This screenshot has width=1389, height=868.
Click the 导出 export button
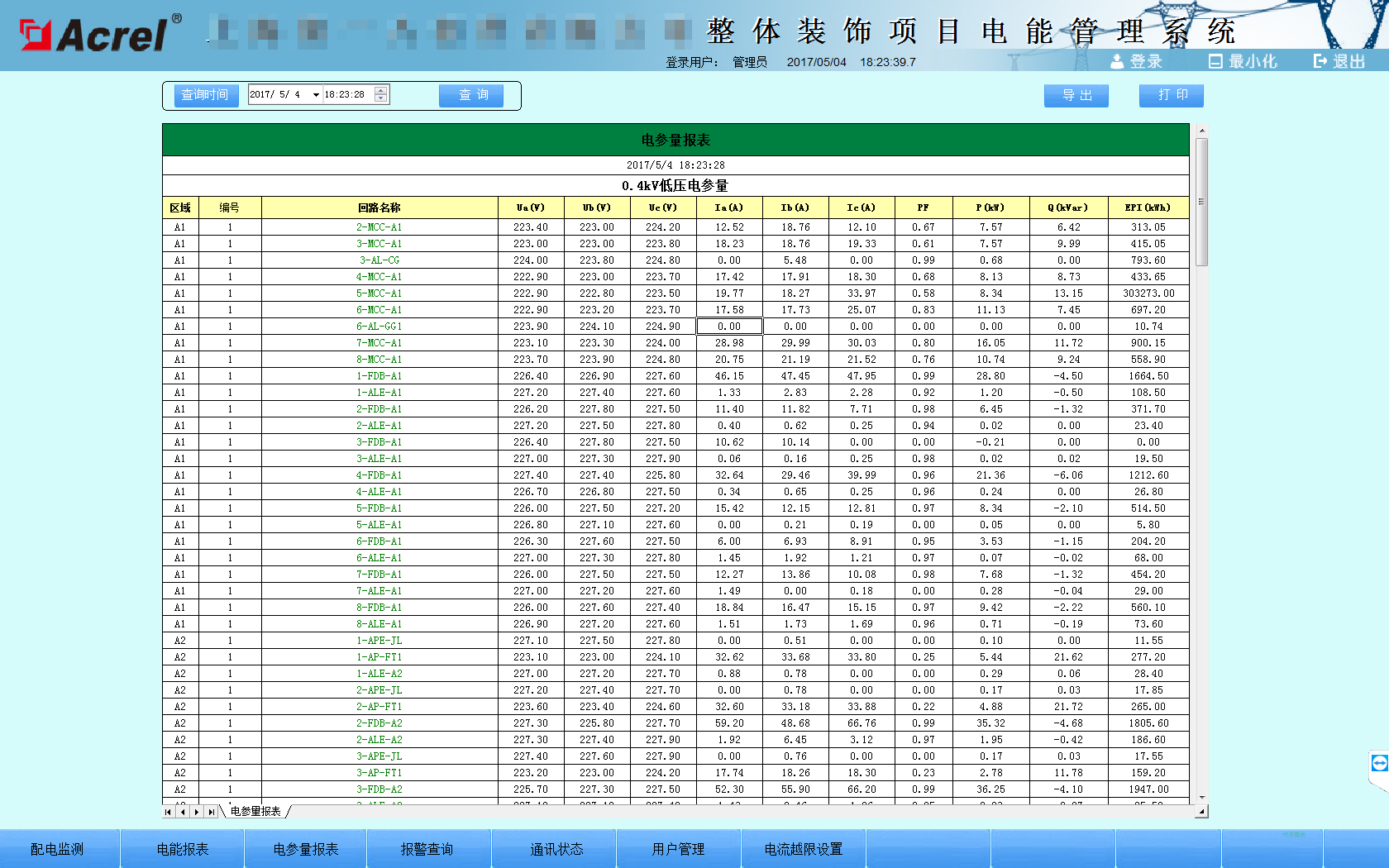(x=1076, y=96)
